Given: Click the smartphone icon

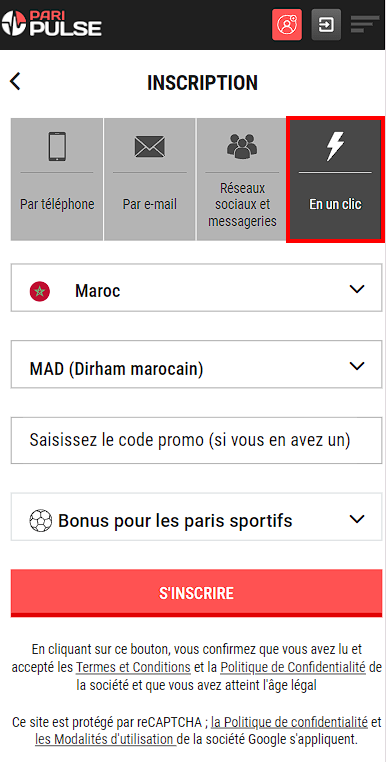Looking at the screenshot, I should (x=57, y=146).
